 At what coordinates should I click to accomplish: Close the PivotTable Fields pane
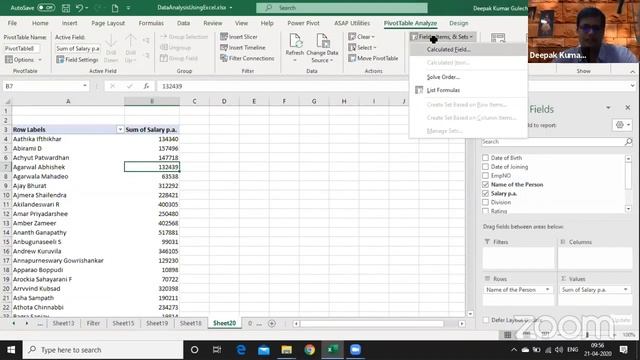[x=627, y=107]
